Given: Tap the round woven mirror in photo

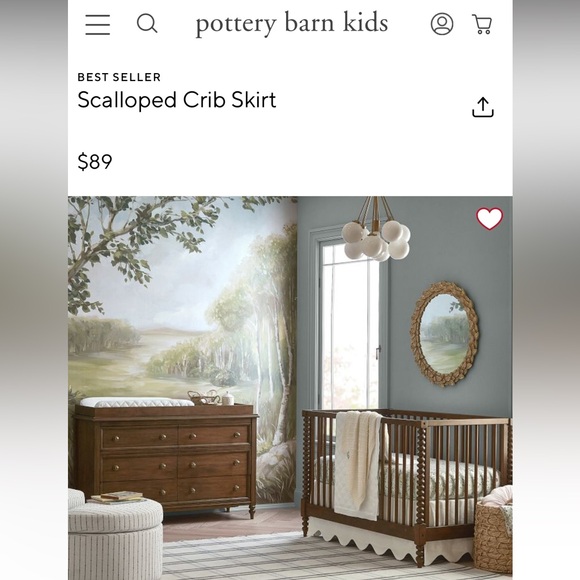Looking at the screenshot, I should [x=444, y=334].
